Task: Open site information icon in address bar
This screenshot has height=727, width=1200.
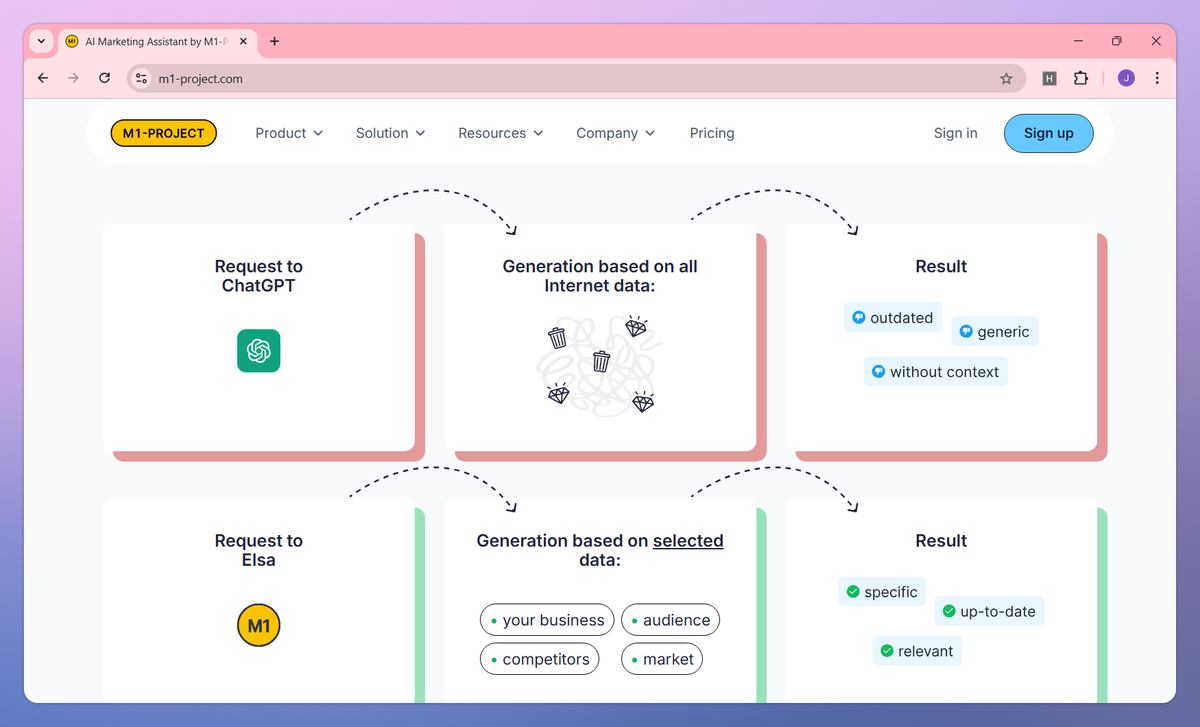Action: pos(142,78)
